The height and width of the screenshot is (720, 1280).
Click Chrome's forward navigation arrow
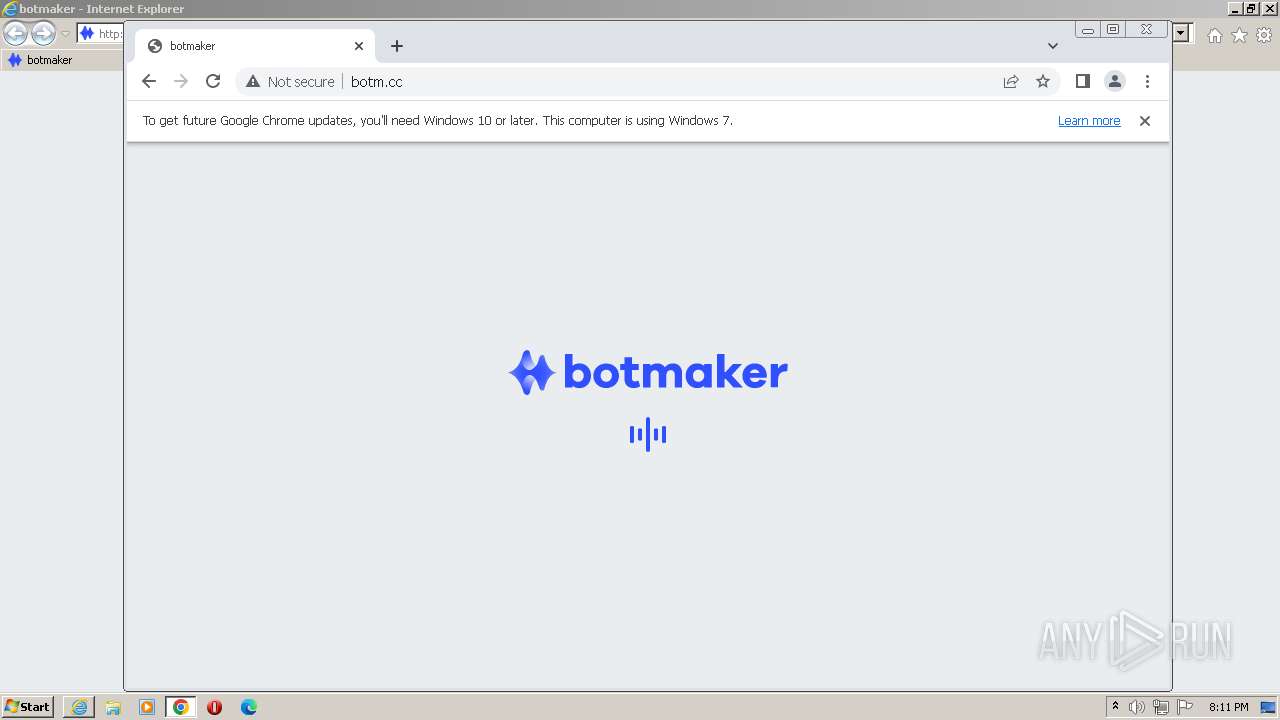[x=181, y=82]
